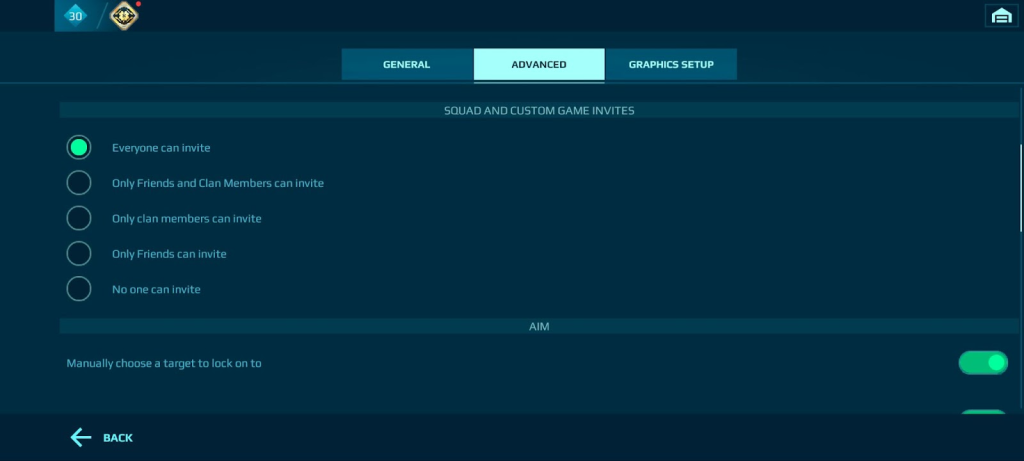
Task: Click the vertical scrollbar on the right edge
Action: click(1020, 190)
